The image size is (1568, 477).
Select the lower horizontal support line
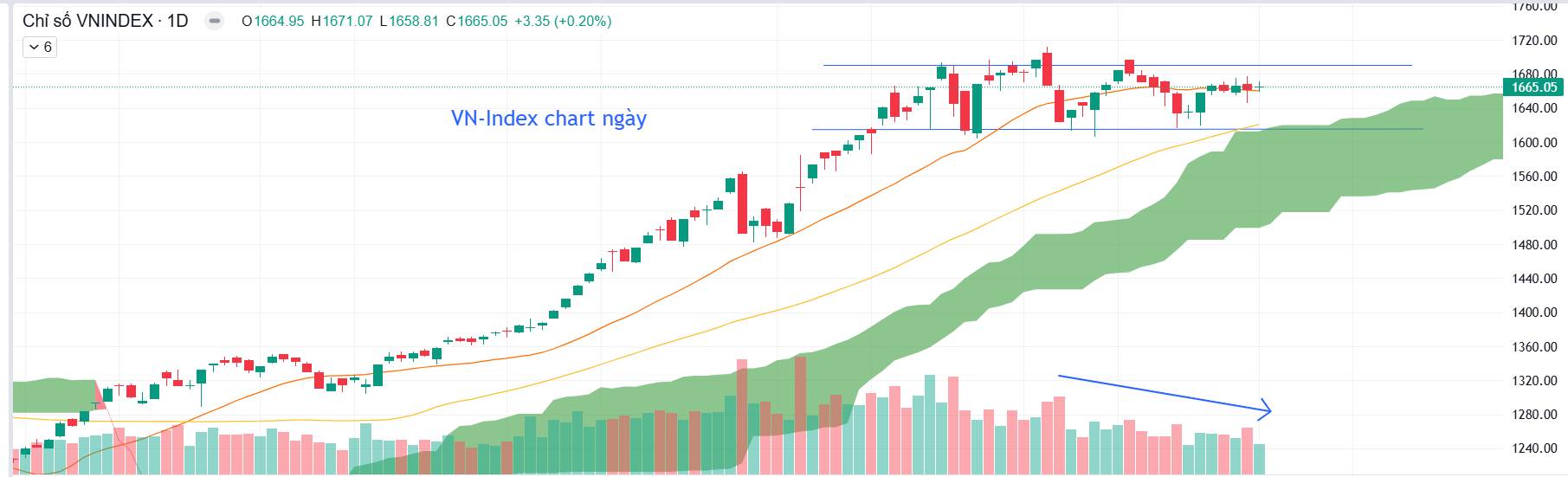1117,129
